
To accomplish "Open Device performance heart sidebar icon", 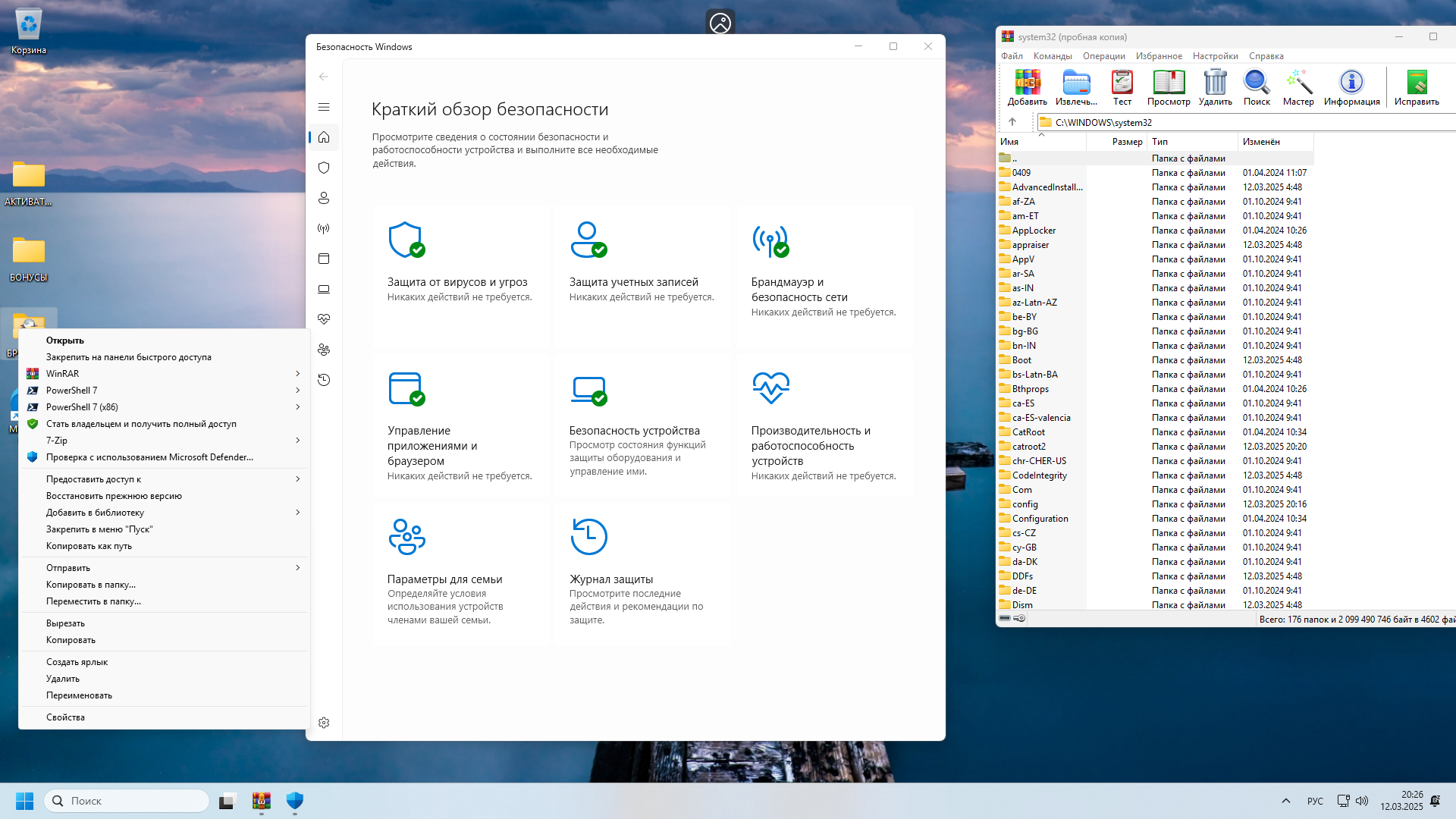I will point(324,319).
